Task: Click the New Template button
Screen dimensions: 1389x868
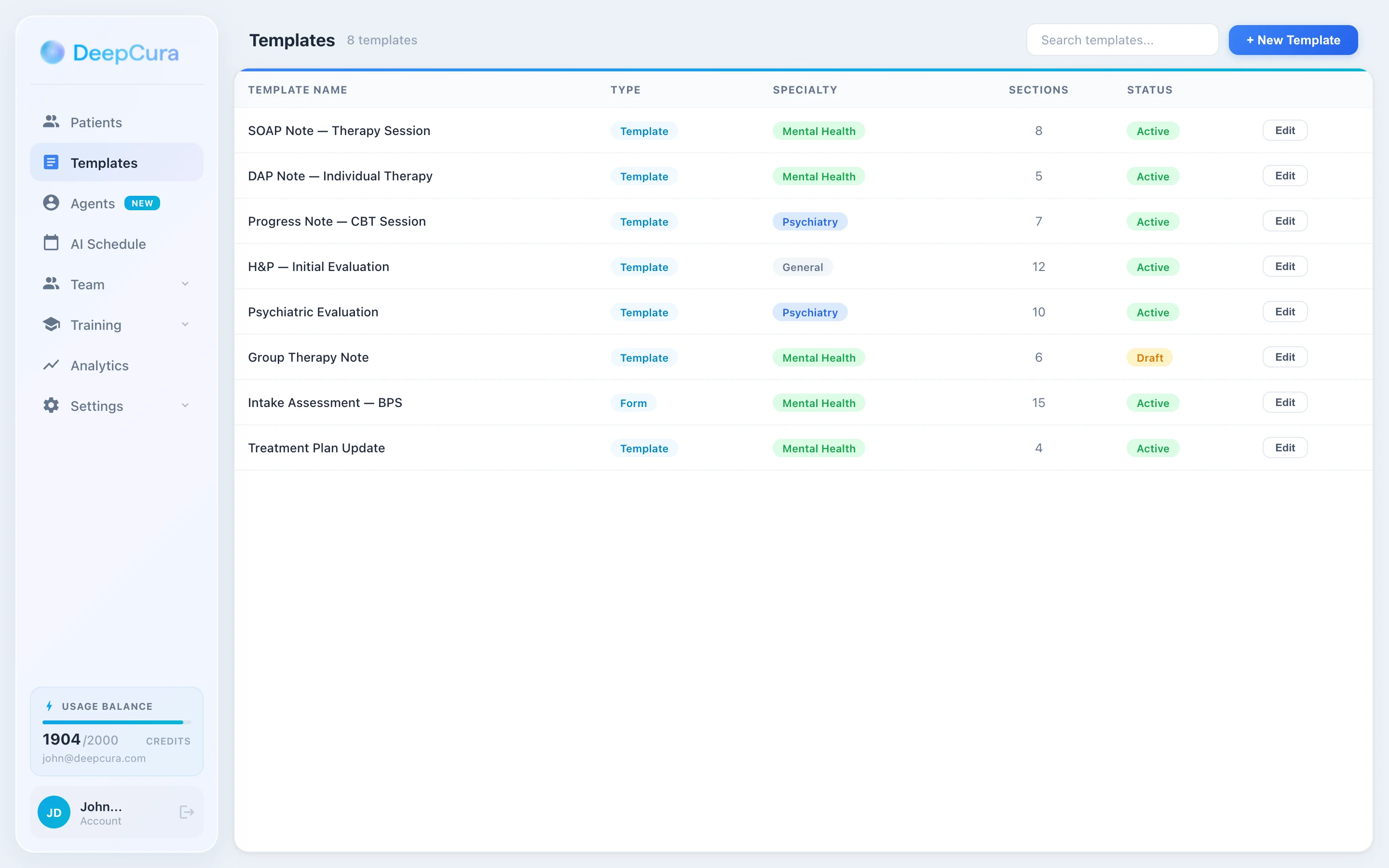Action: point(1293,40)
